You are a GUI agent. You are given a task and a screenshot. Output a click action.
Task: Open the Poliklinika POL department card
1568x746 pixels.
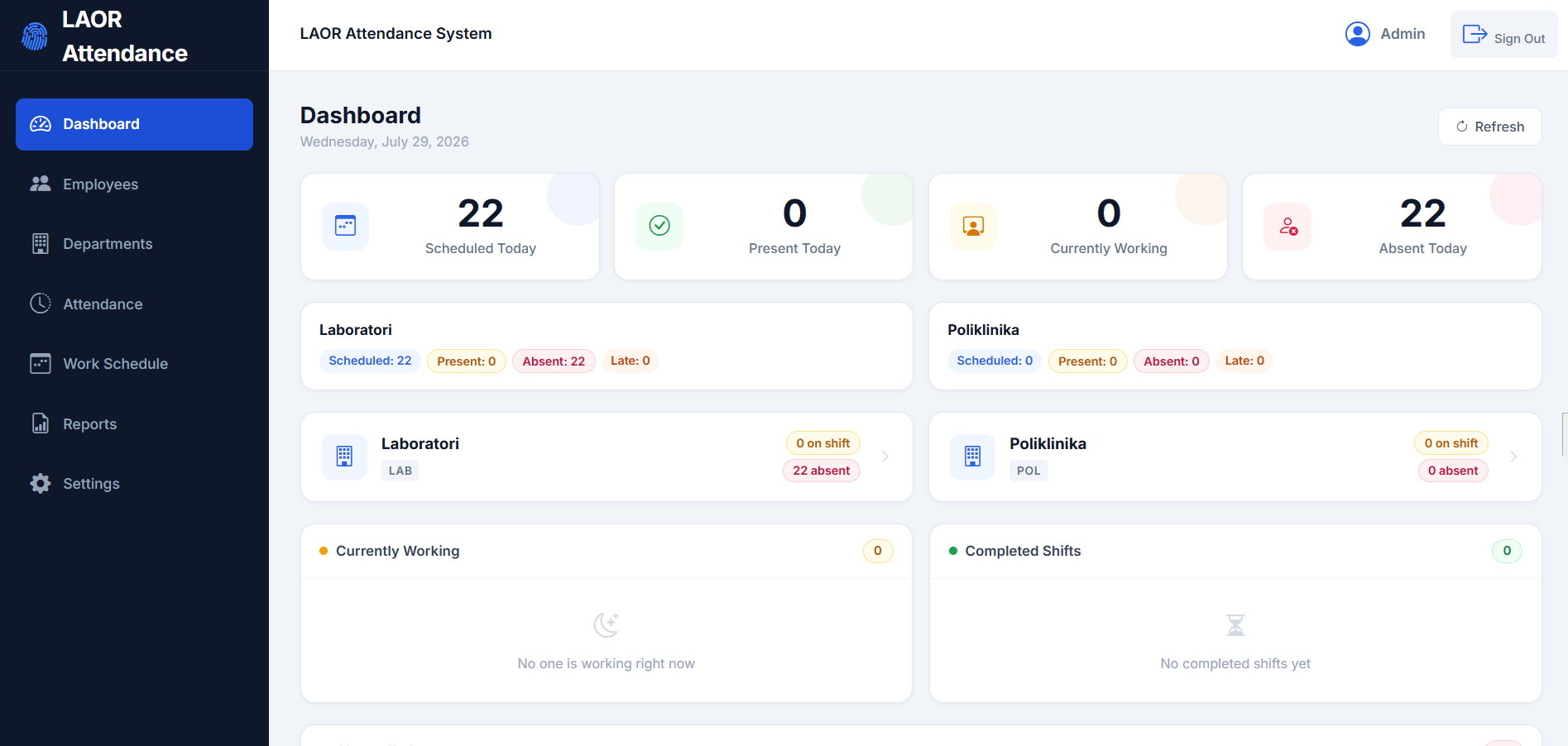coord(1235,457)
